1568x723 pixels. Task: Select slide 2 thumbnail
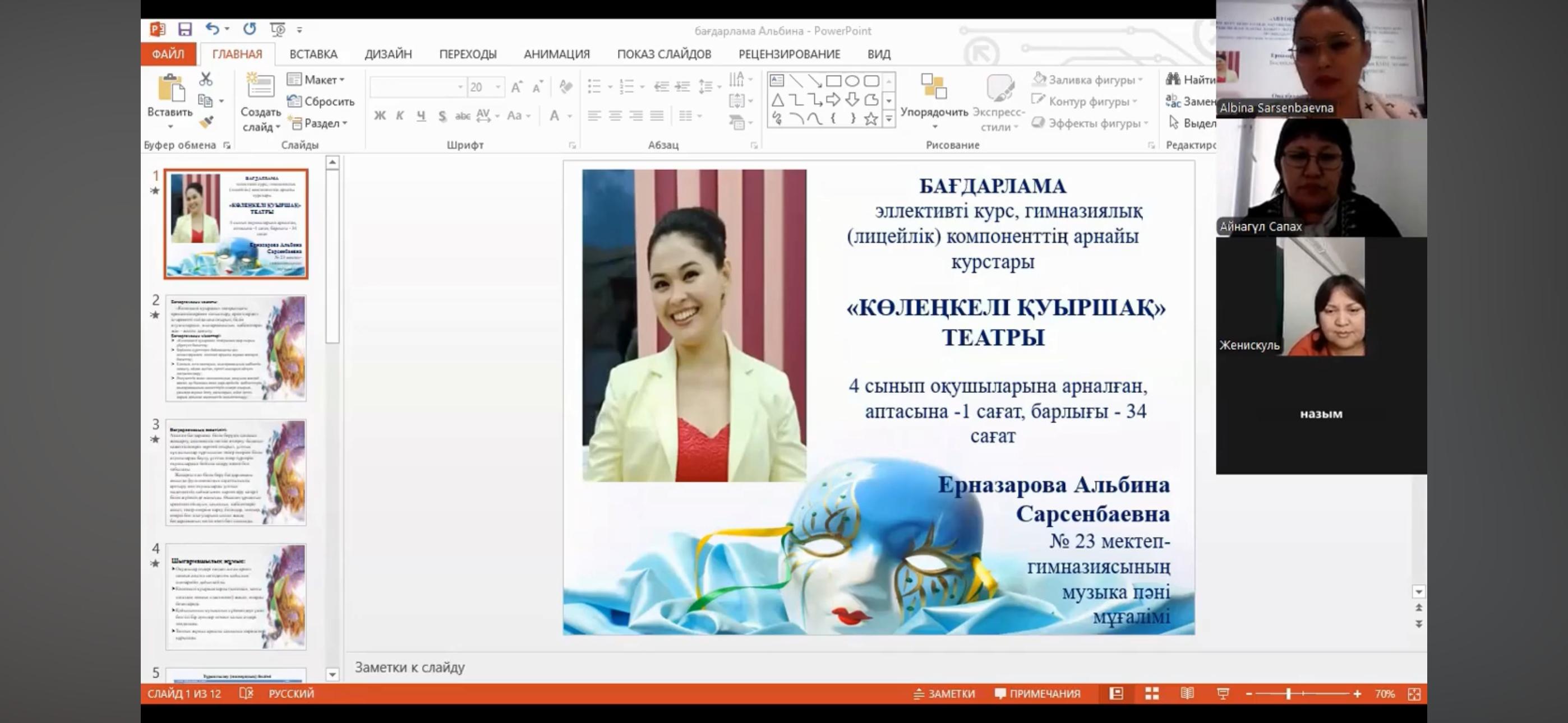pyautogui.click(x=236, y=348)
